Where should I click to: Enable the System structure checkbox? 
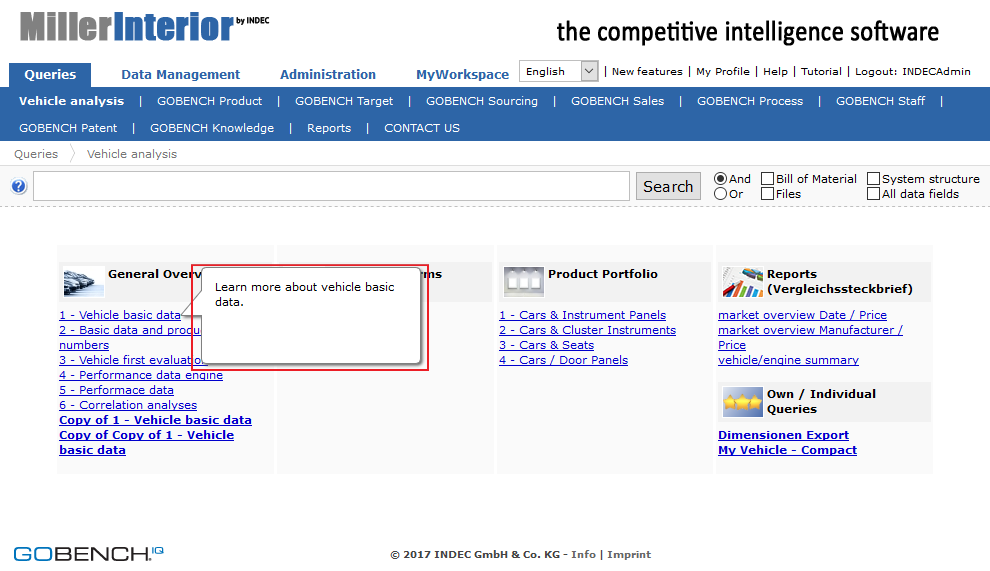[874, 179]
